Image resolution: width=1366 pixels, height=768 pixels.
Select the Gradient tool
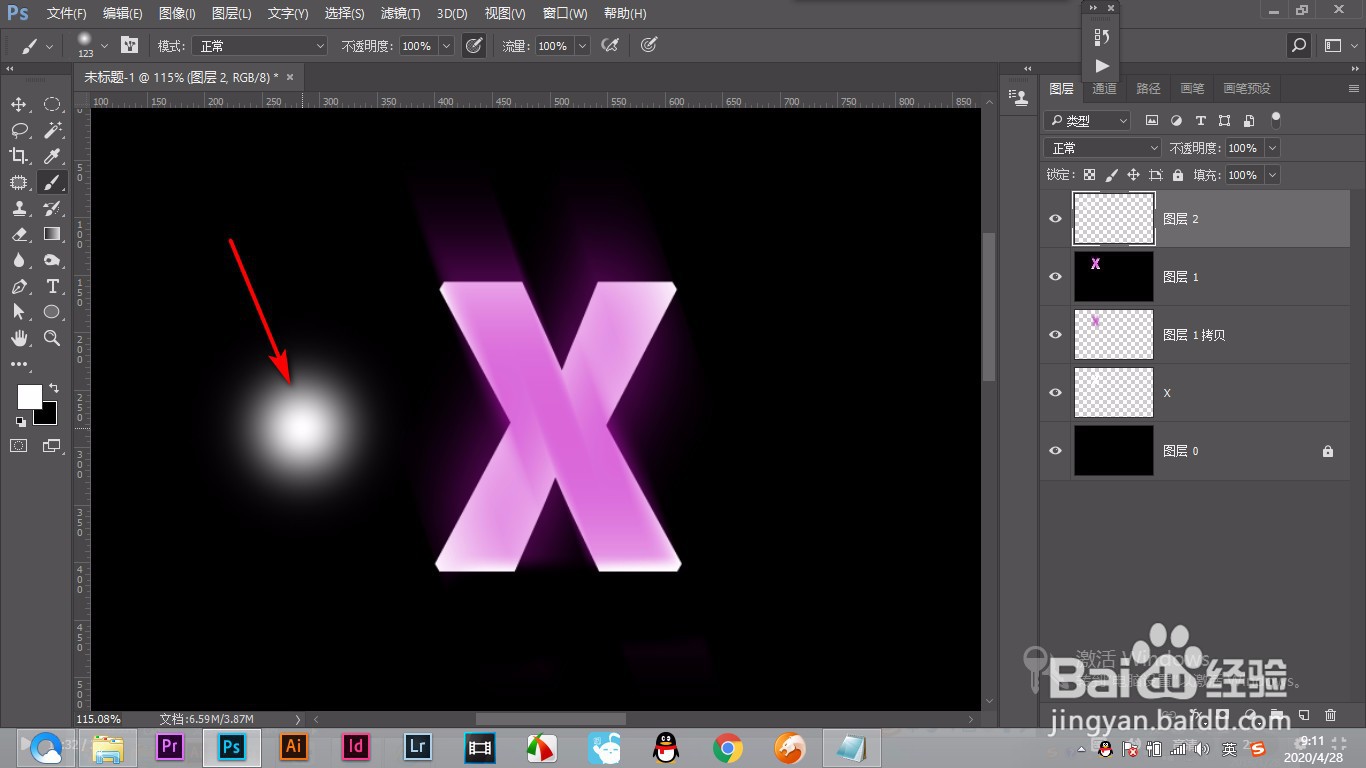(x=52, y=234)
